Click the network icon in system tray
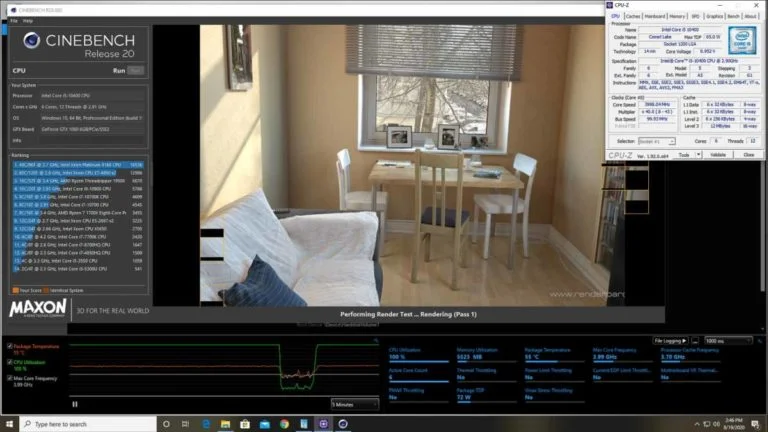Image resolution: width=768 pixels, height=432 pixels. [x=707, y=424]
